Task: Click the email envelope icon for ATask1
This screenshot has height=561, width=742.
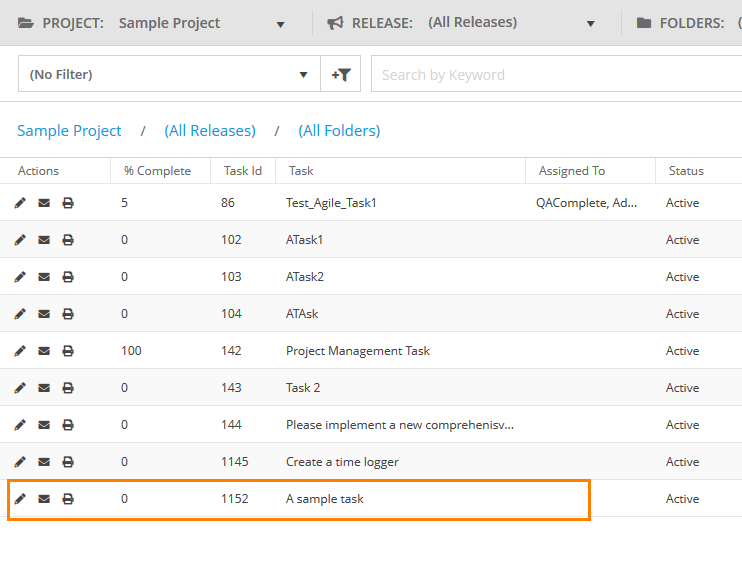Action: point(44,240)
